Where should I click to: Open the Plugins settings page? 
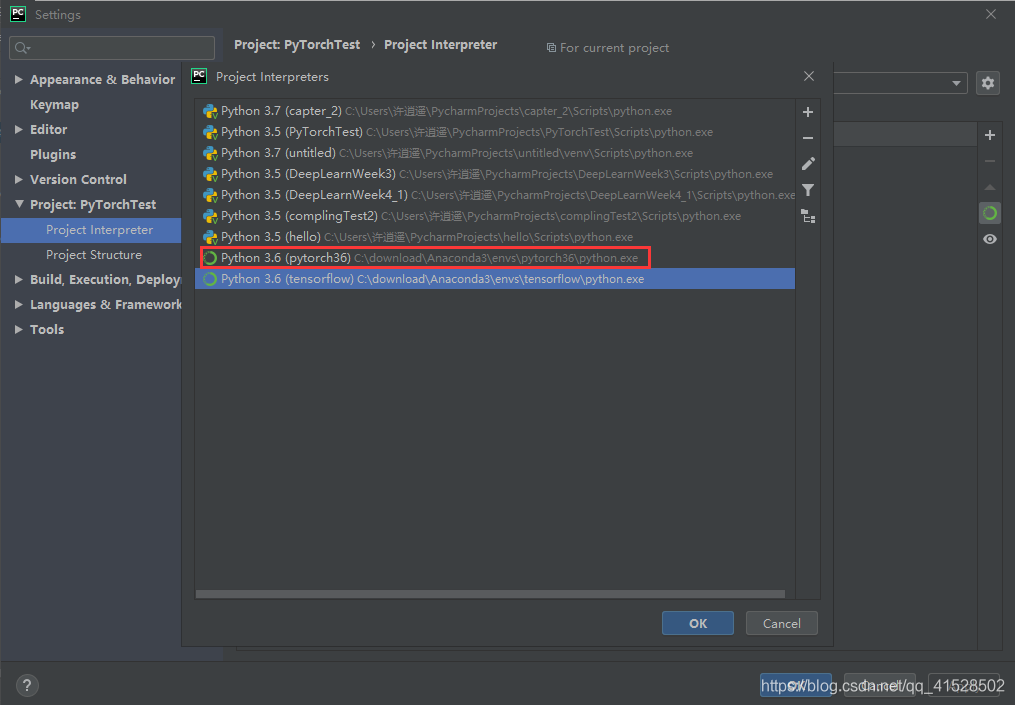tap(53, 155)
